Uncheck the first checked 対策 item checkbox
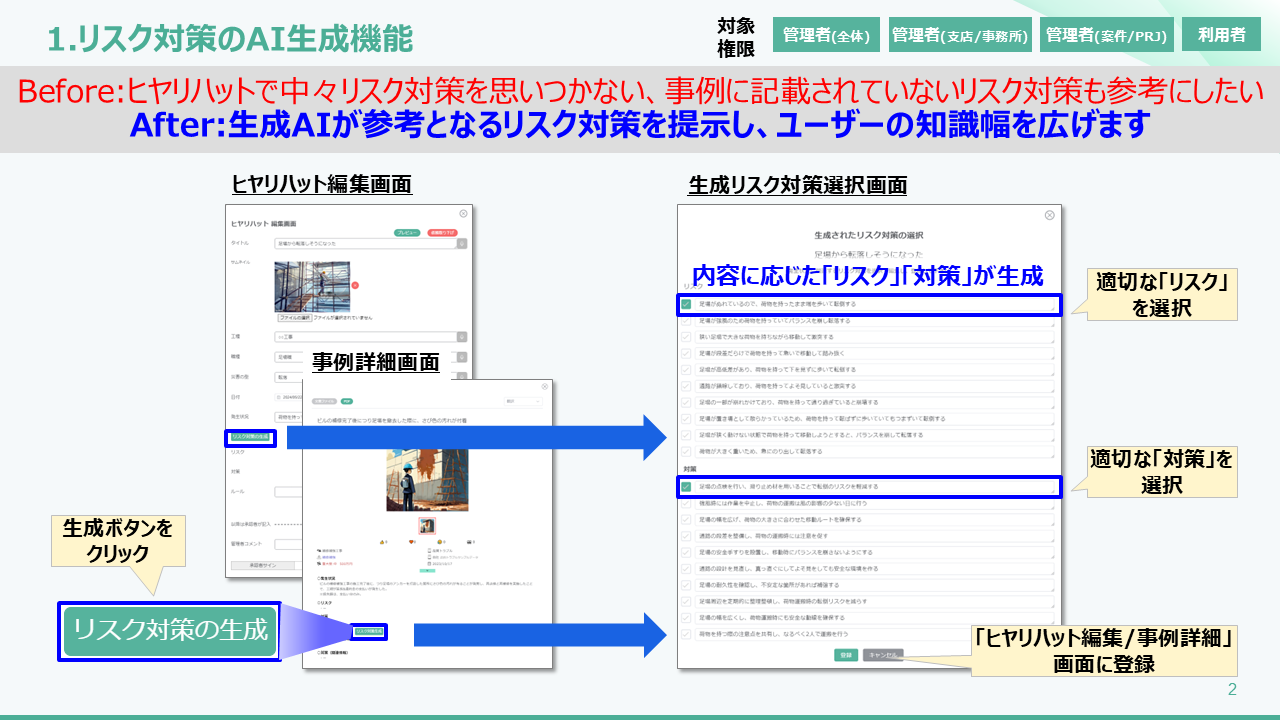 point(686,487)
